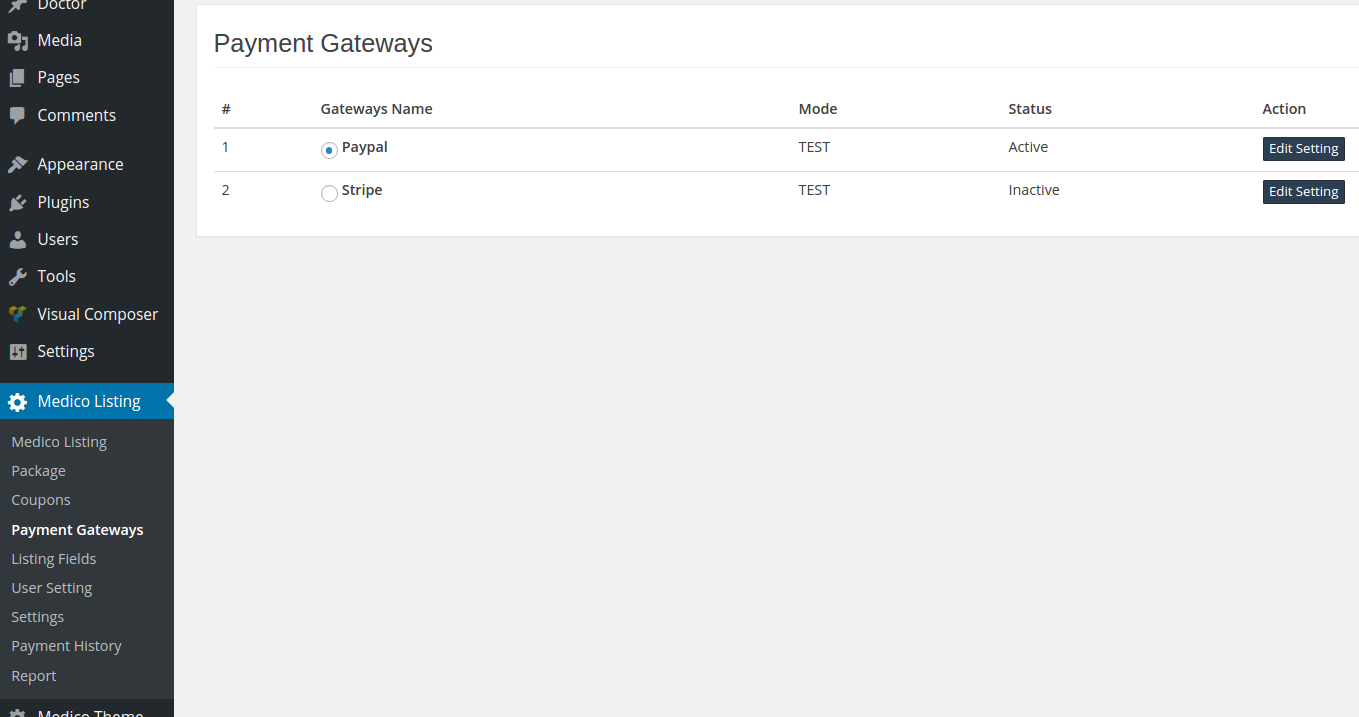Open the Report submenu link

tap(34, 676)
